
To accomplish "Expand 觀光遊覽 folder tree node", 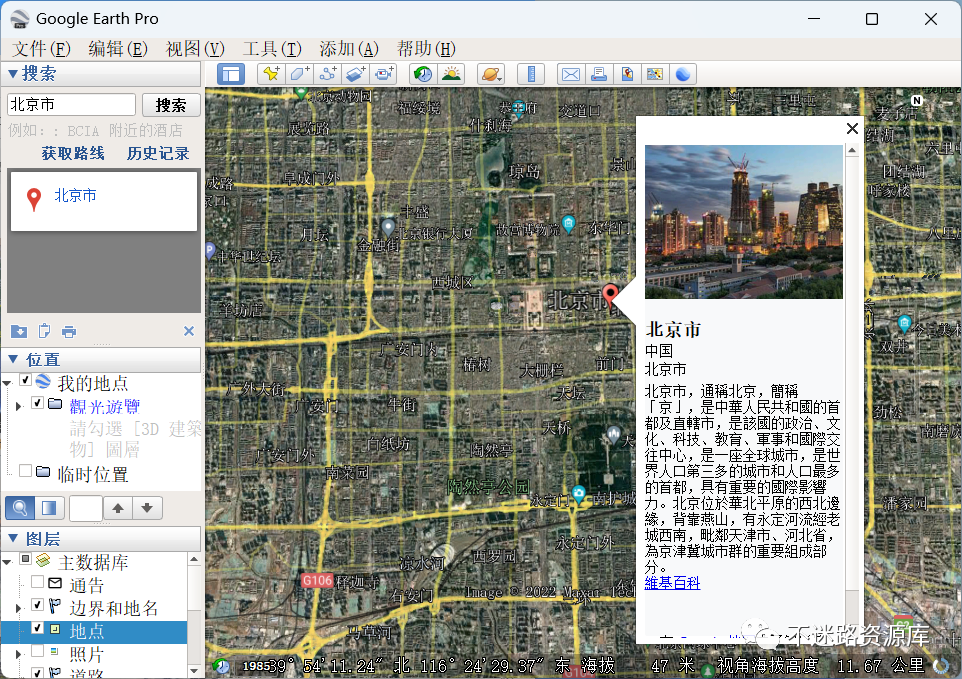I will click(x=18, y=406).
